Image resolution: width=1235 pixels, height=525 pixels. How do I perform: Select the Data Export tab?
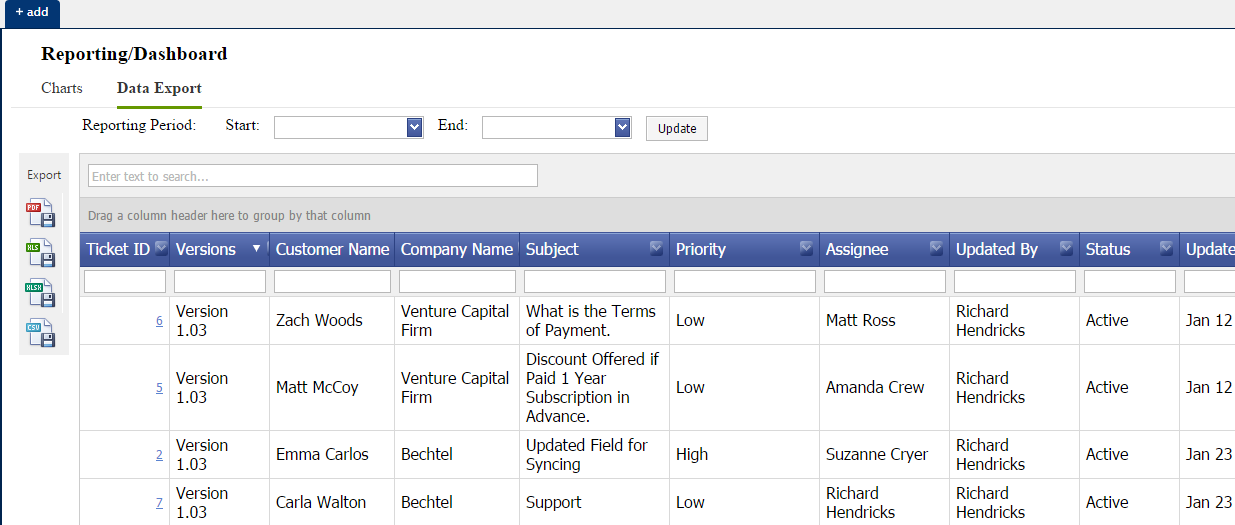[x=159, y=88]
